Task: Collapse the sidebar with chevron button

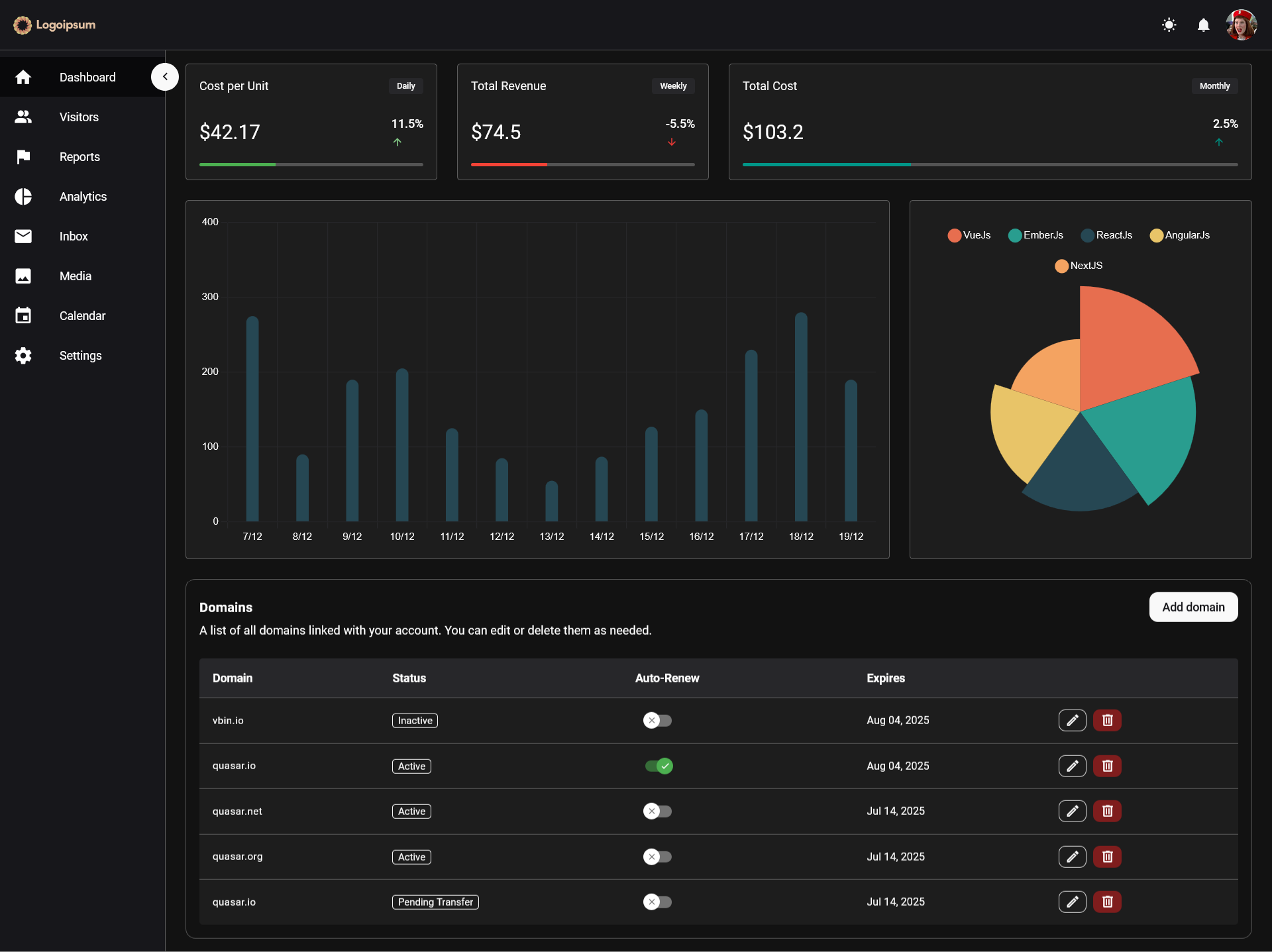Action: (165, 77)
